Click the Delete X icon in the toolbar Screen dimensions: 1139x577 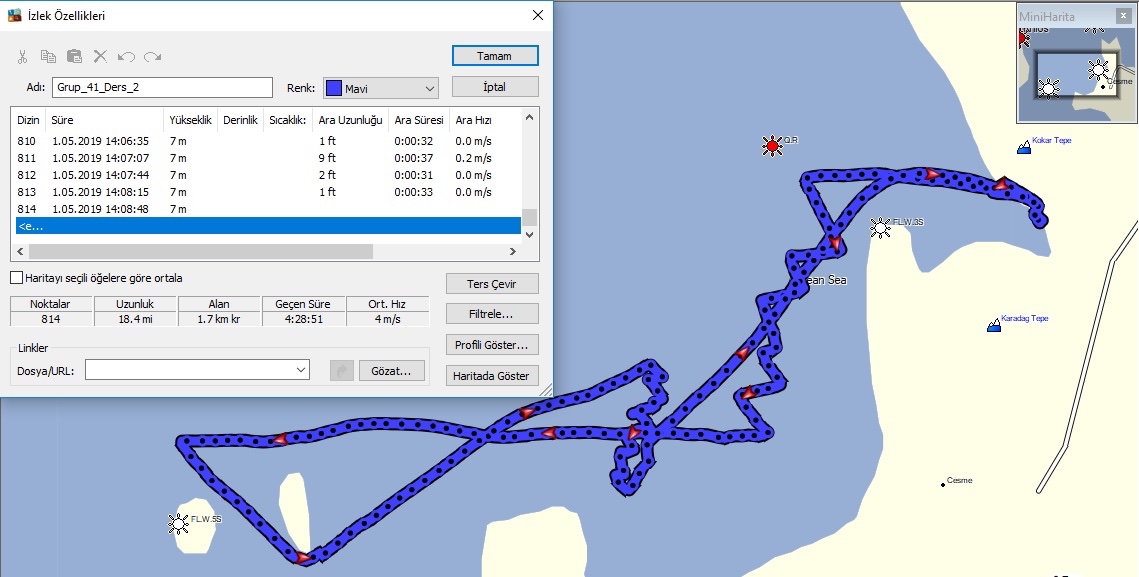(100, 57)
